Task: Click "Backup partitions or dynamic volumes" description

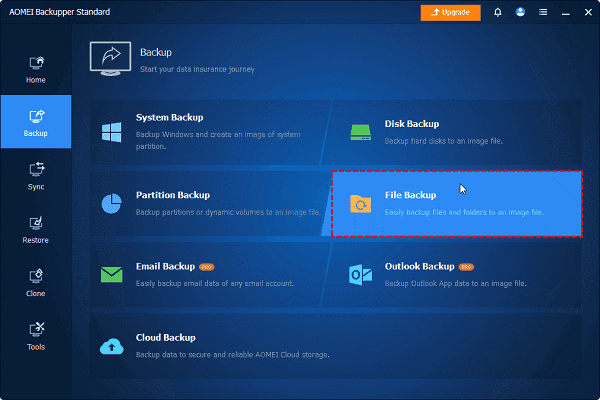Action: tap(228, 212)
